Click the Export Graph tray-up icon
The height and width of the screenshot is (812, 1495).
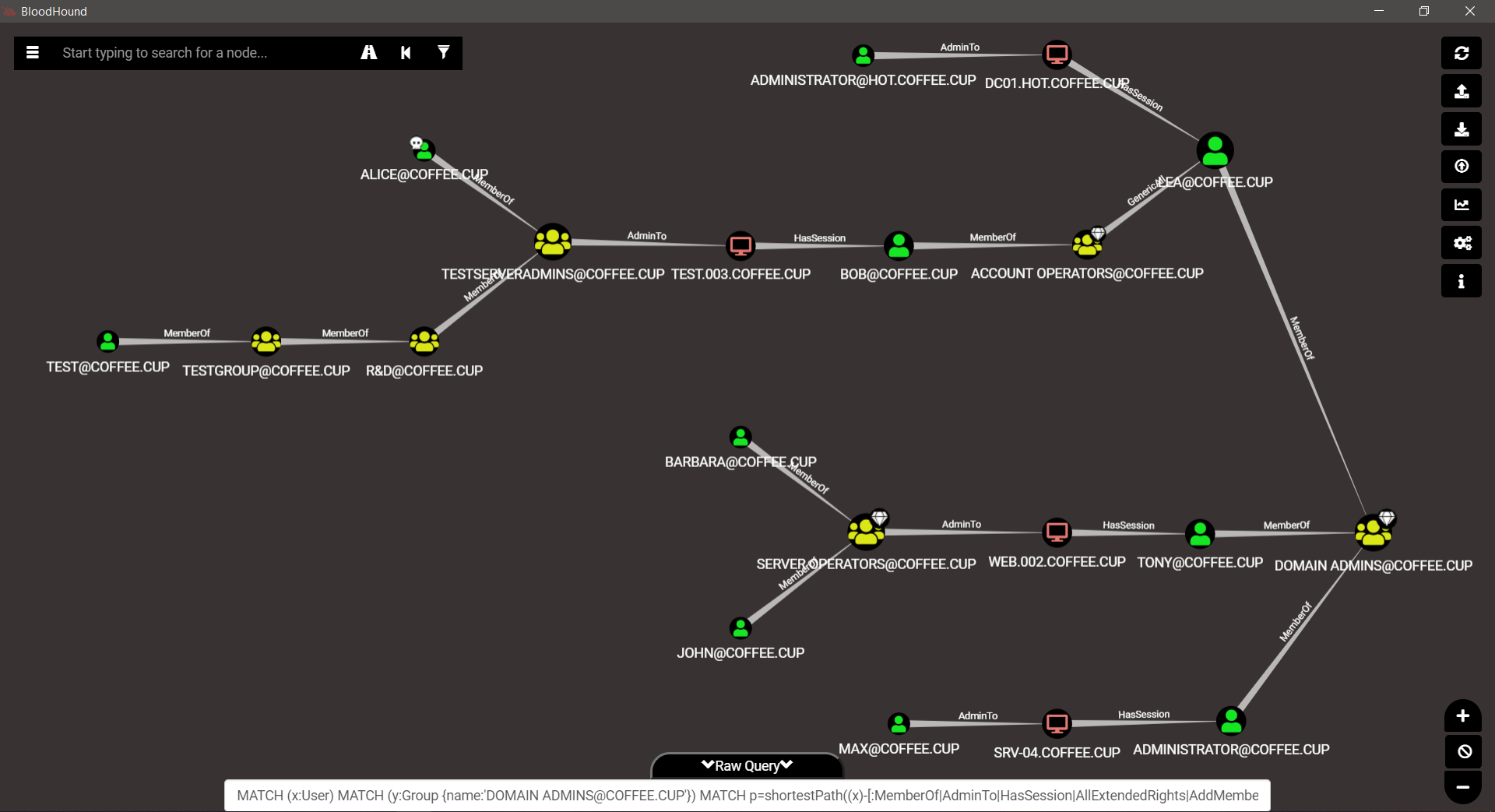pyautogui.click(x=1462, y=91)
